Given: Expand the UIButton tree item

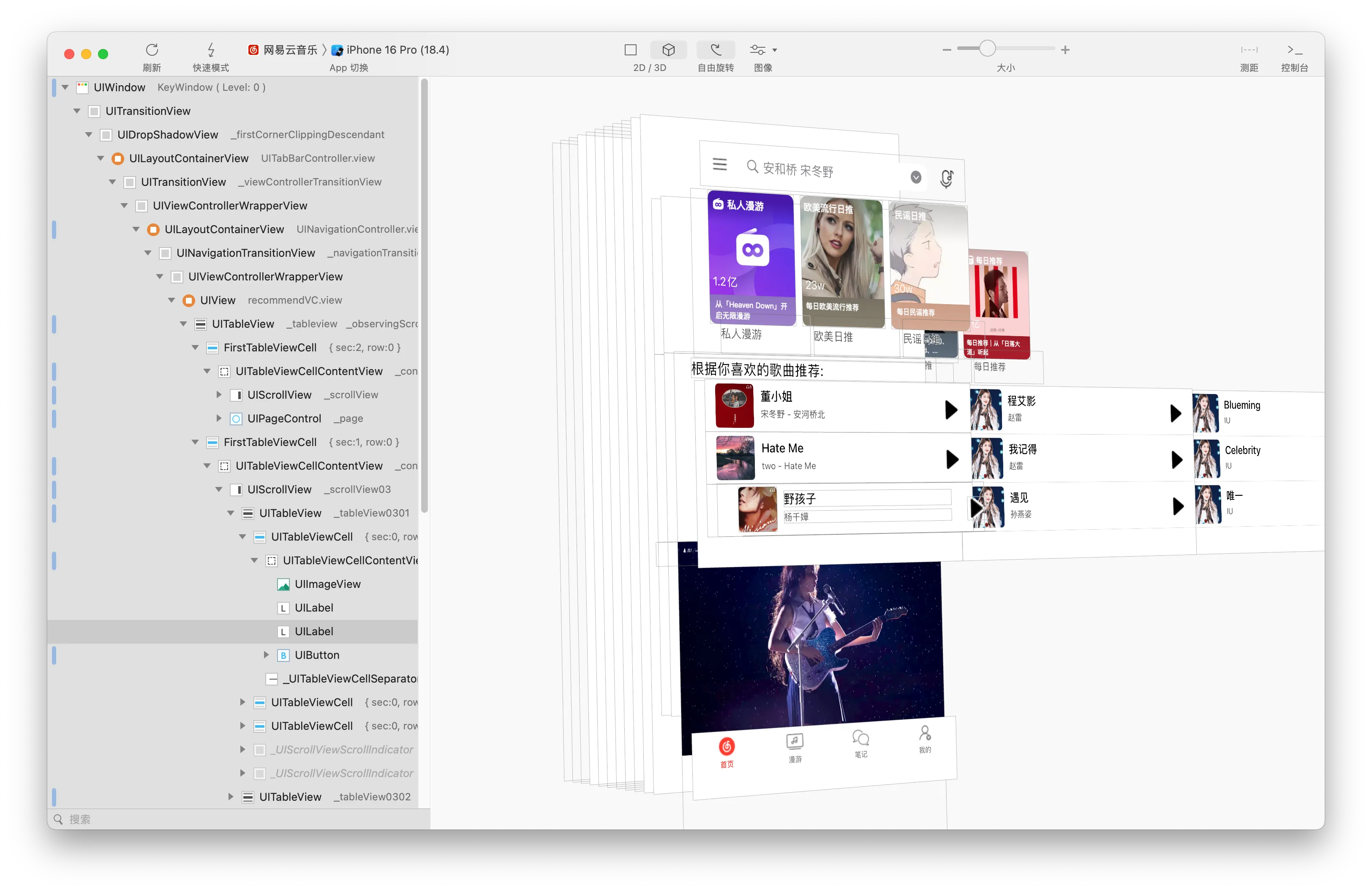Looking at the screenshot, I should point(266,655).
